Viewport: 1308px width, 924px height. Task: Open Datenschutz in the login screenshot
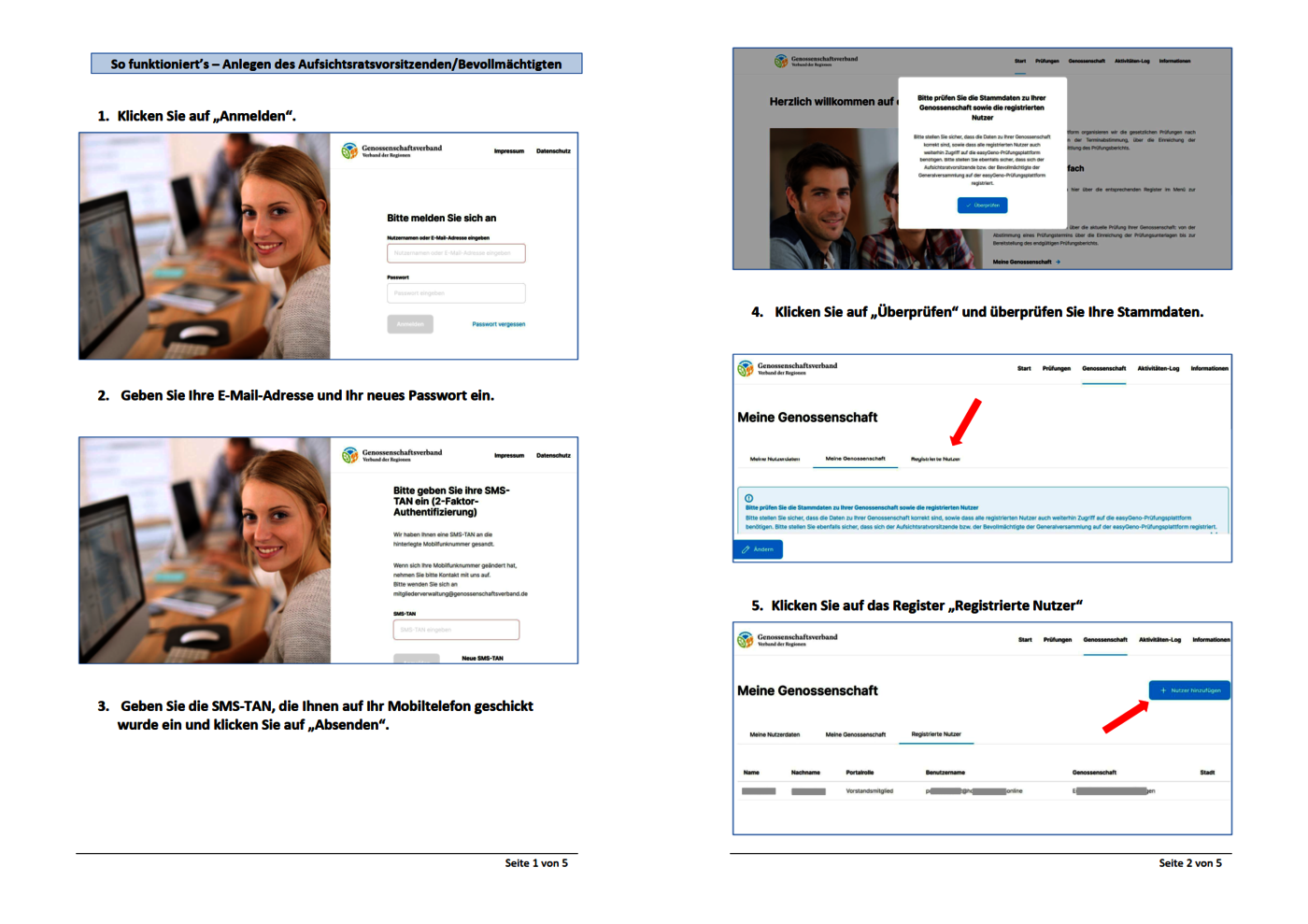[553, 151]
